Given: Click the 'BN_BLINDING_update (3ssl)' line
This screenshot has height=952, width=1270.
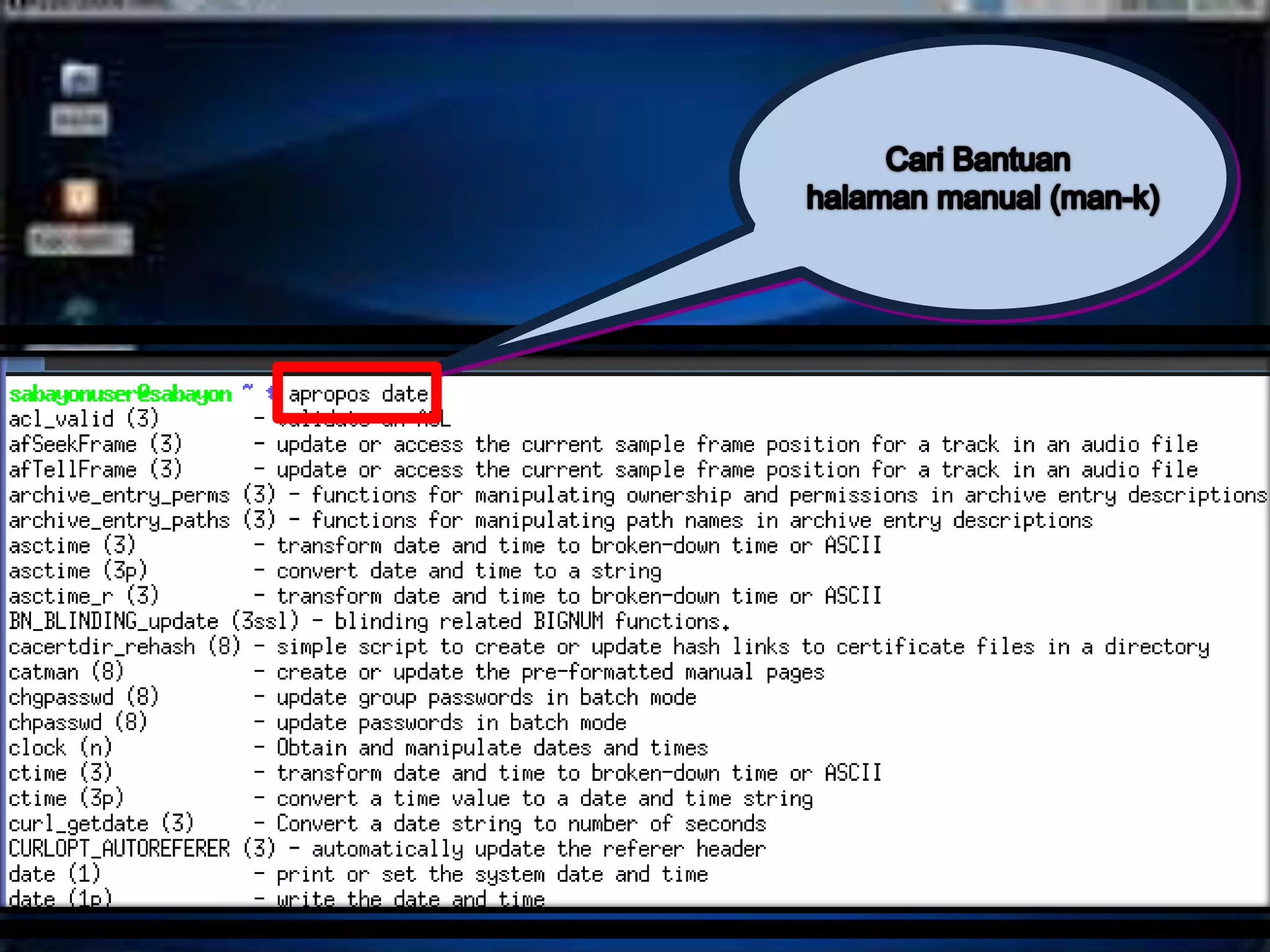Looking at the screenshot, I should (x=154, y=621).
